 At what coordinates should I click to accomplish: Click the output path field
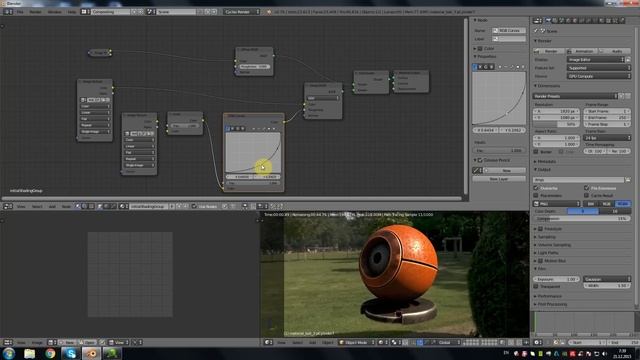click(578, 180)
